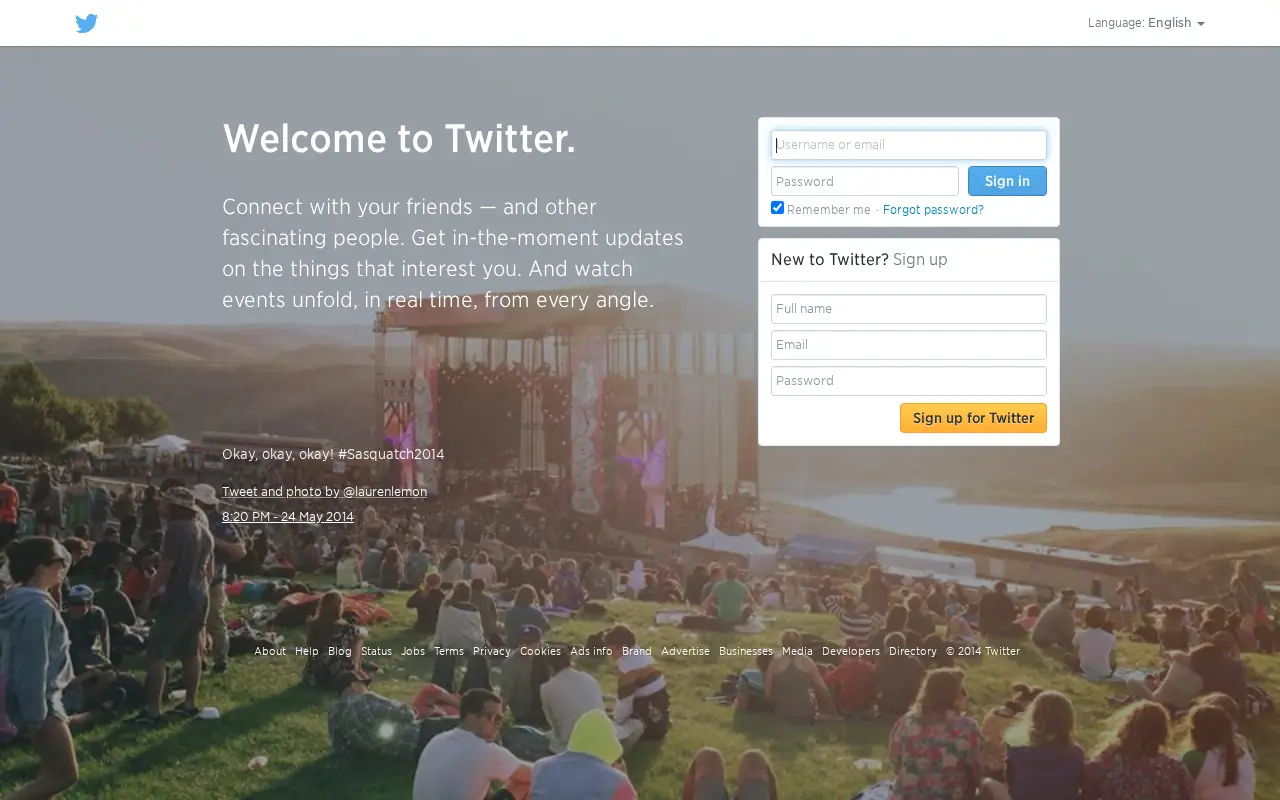The width and height of the screenshot is (1280, 800).
Task: Open the Forgot password? link
Action: (x=933, y=210)
